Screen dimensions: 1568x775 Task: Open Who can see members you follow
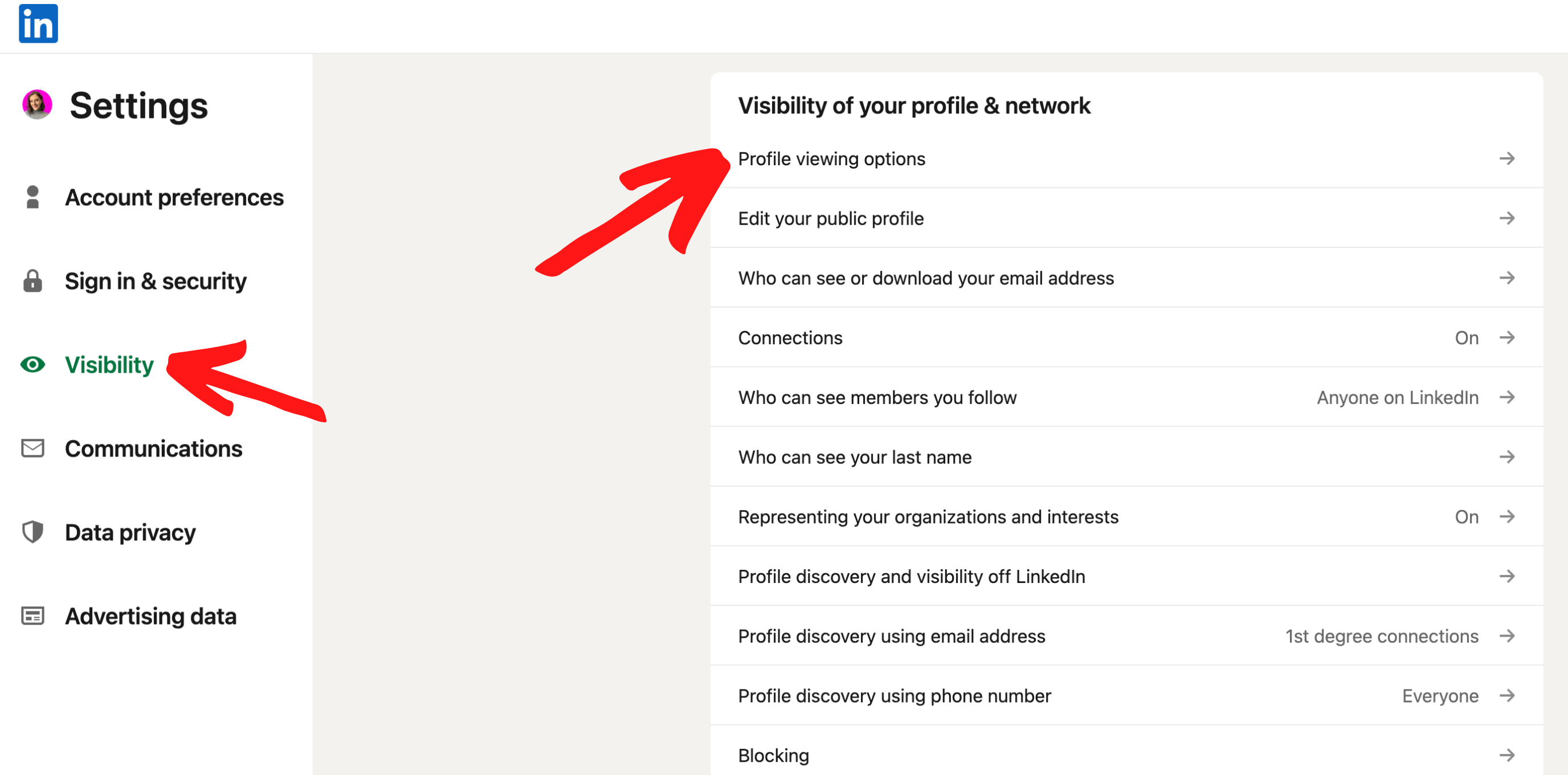pyautogui.click(x=877, y=397)
